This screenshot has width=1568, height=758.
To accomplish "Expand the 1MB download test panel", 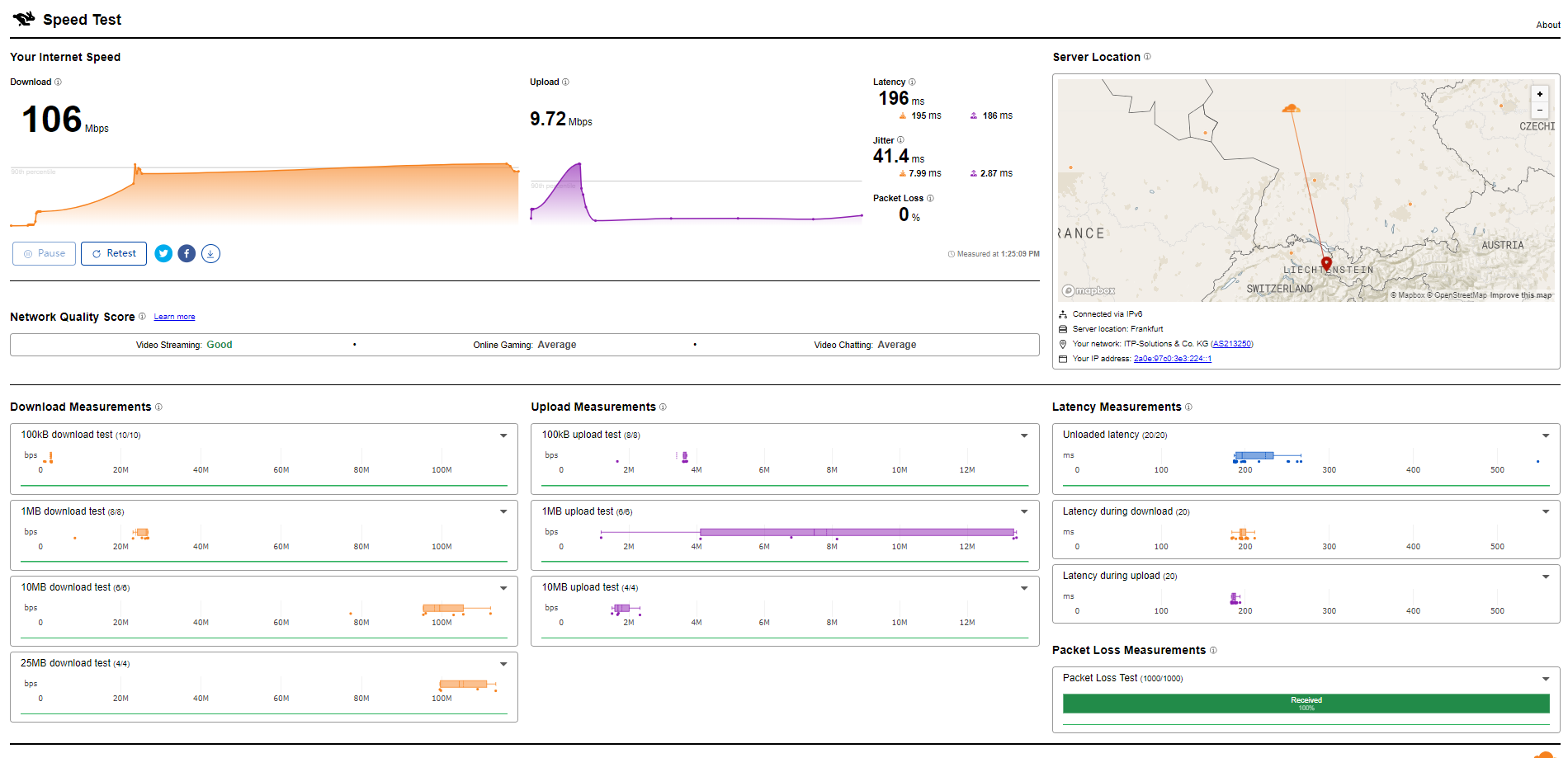I will (503, 511).
